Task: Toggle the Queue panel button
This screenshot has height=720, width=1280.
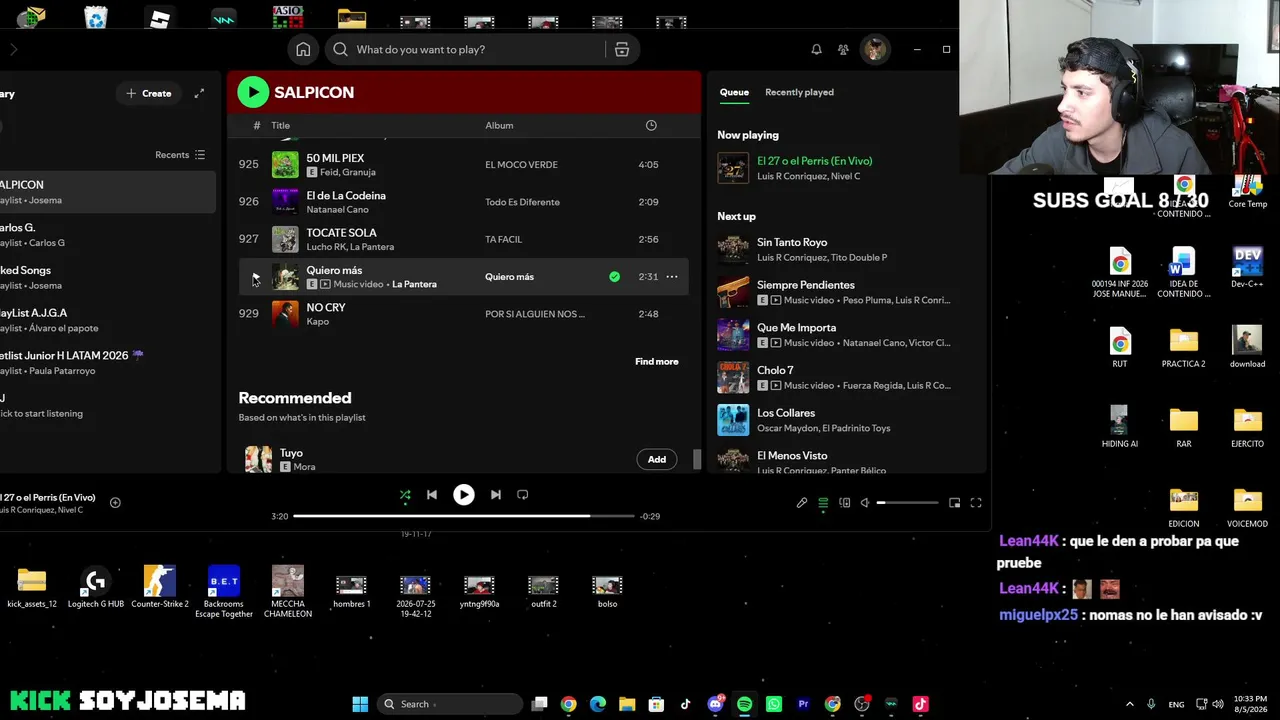Action: 823,503
